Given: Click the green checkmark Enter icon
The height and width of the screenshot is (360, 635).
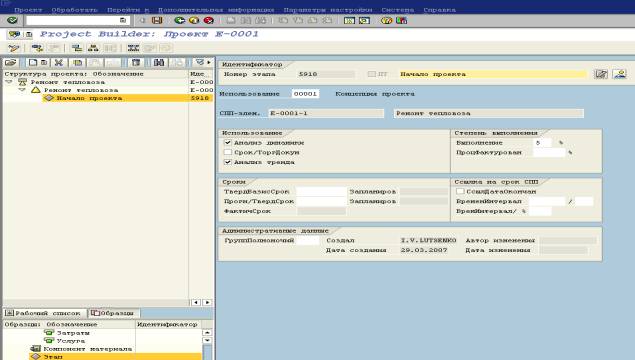Looking at the screenshot, I should (12, 20).
